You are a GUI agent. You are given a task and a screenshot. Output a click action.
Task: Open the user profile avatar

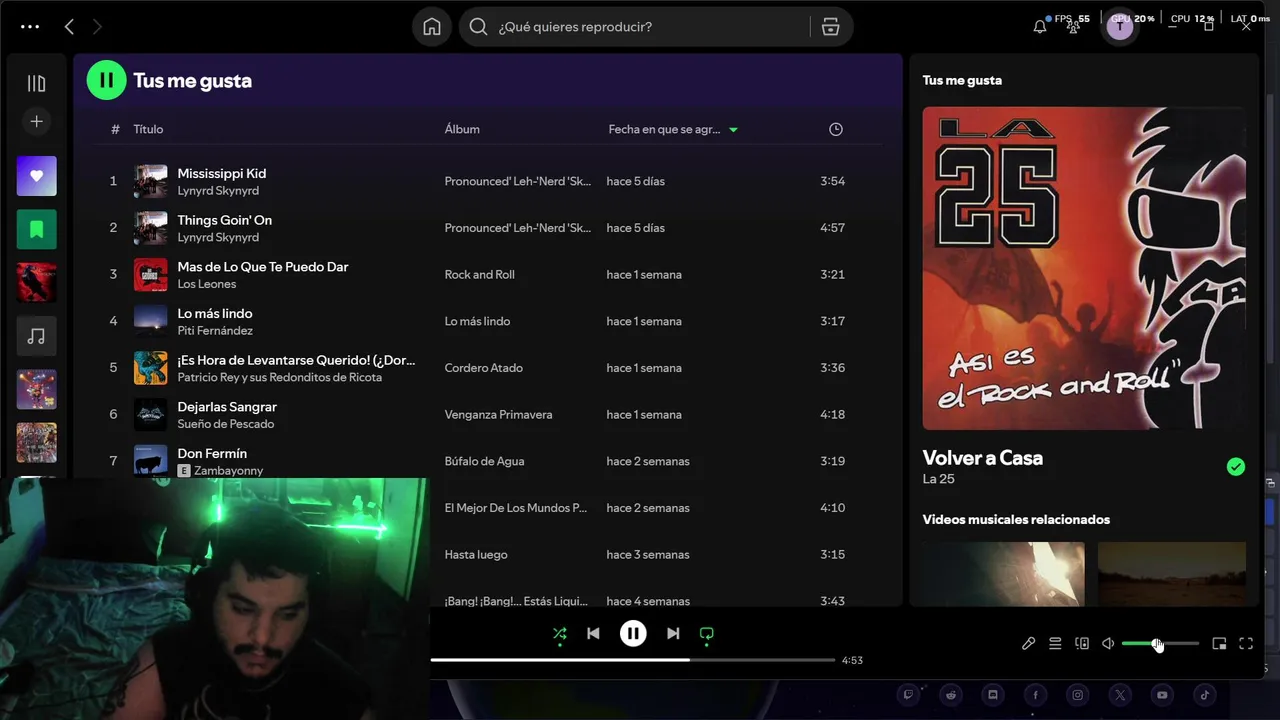click(x=1119, y=27)
